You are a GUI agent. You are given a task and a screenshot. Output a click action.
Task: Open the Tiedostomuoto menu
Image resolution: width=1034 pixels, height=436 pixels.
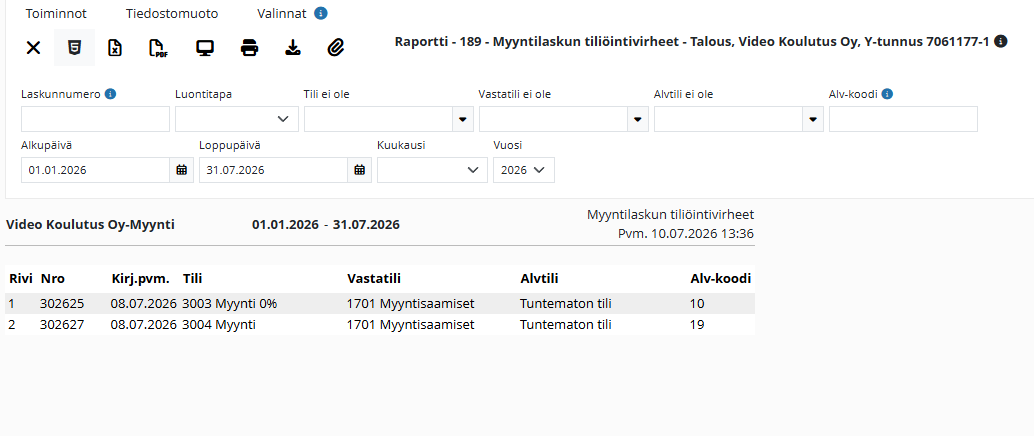click(171, 13)
